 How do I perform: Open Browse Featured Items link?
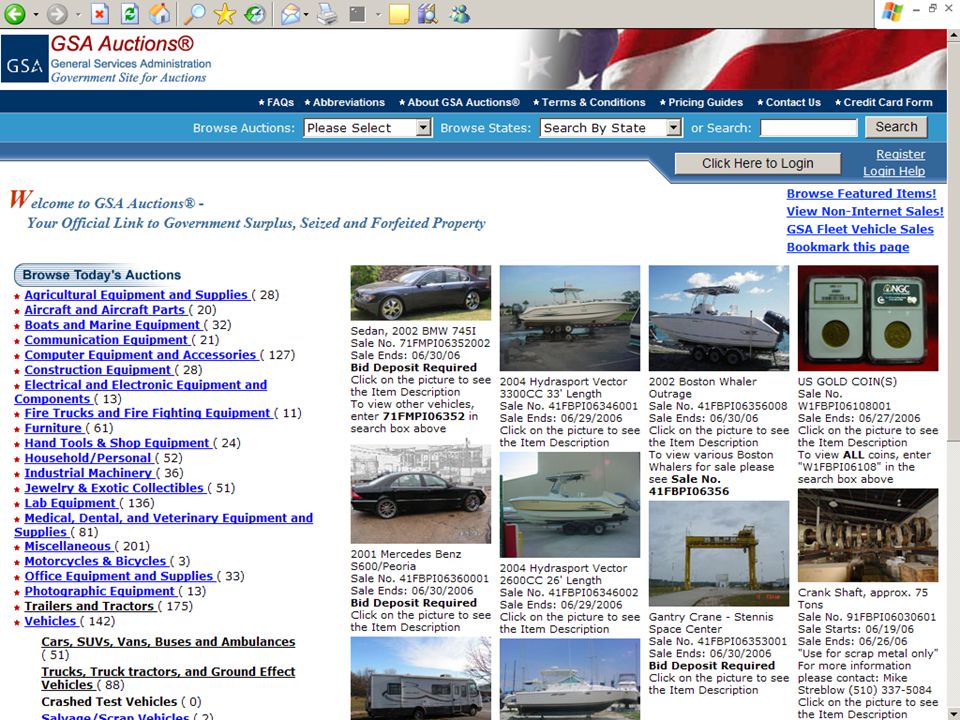[861, 193]
